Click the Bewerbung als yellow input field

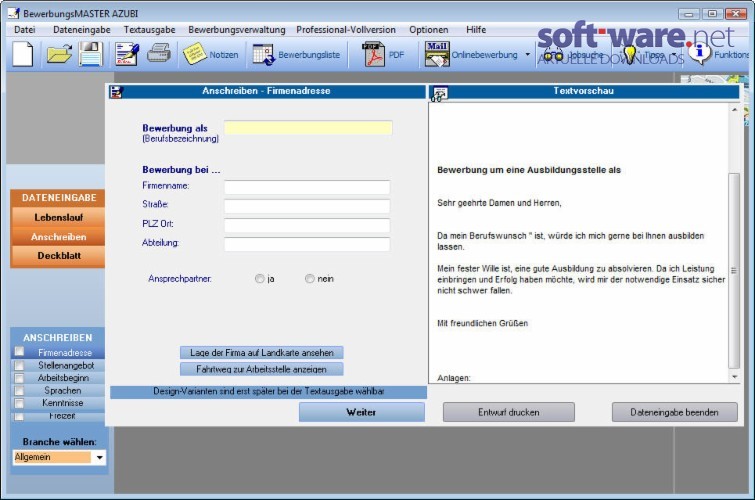(x=308, y=128)
